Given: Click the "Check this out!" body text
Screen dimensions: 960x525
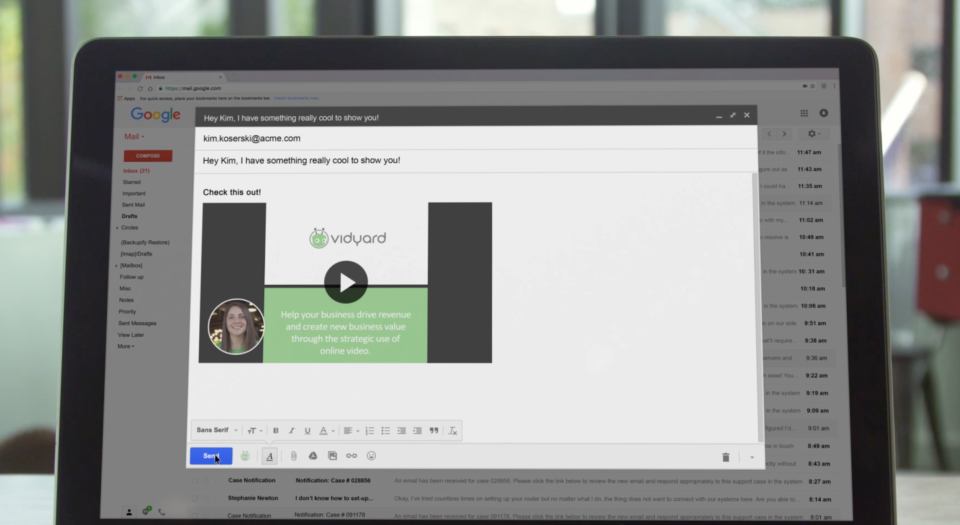Looking at the screenshot, I should point(231,192).
